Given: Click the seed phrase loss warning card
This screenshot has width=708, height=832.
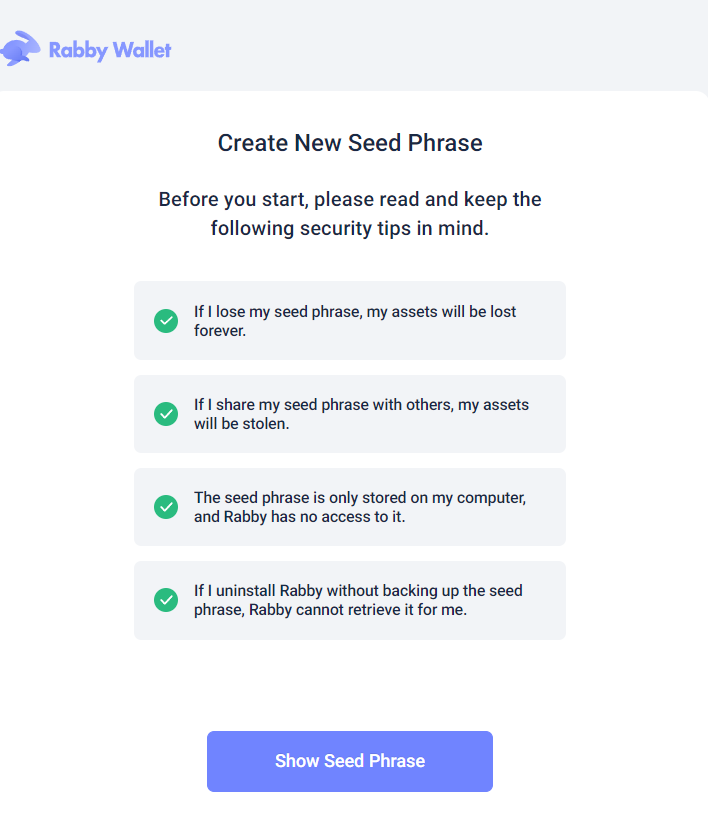Looking at the screenshot, I should point(349,320).
